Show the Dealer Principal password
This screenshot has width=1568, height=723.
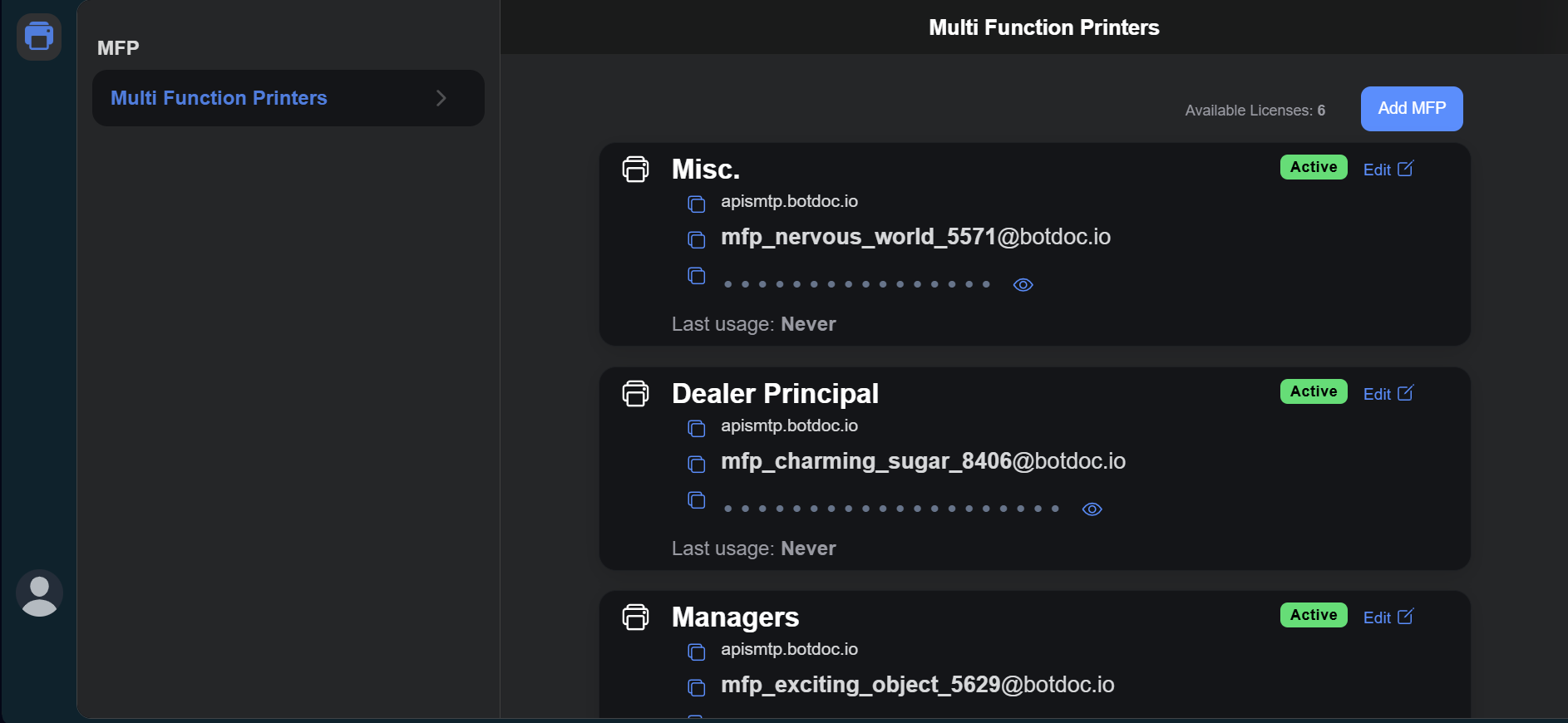pyautogui.click(x=1092, y=509)
